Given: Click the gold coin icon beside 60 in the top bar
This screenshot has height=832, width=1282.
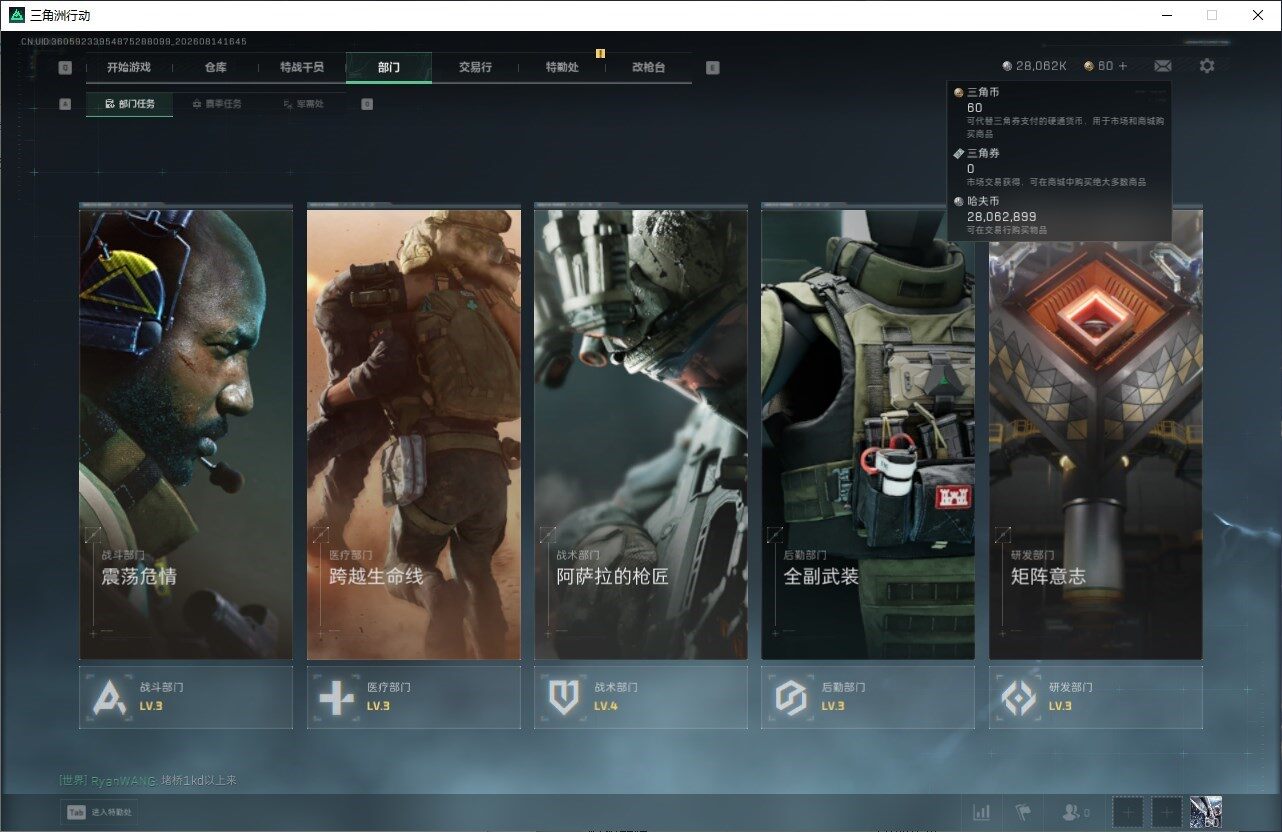Looking at the screenshot, I should (1089, 66).
